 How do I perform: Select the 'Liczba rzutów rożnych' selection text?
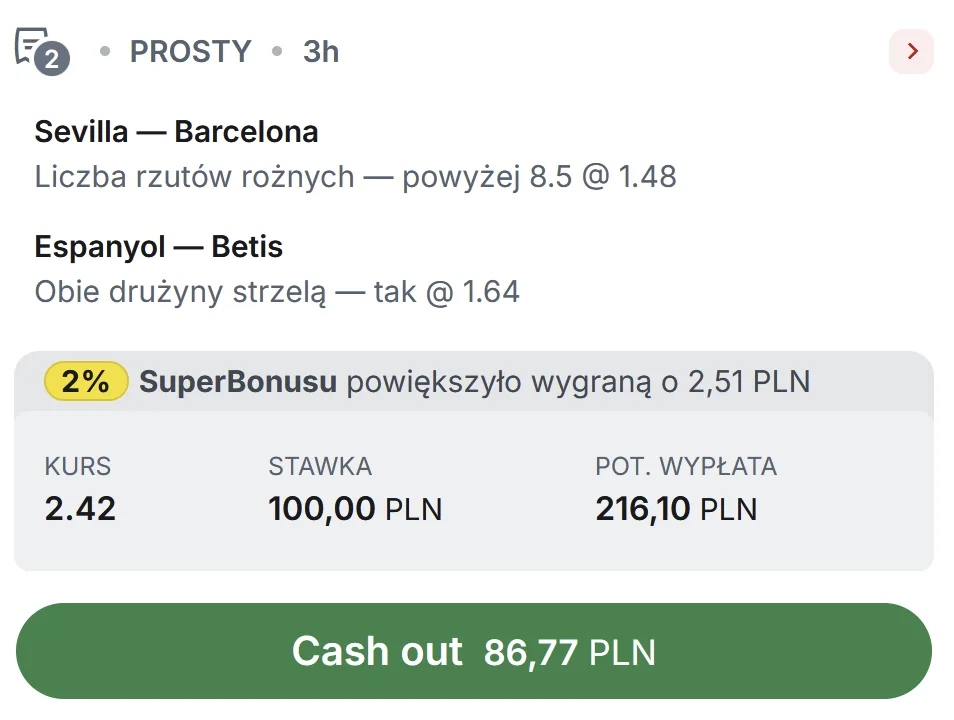pos(195,177)
